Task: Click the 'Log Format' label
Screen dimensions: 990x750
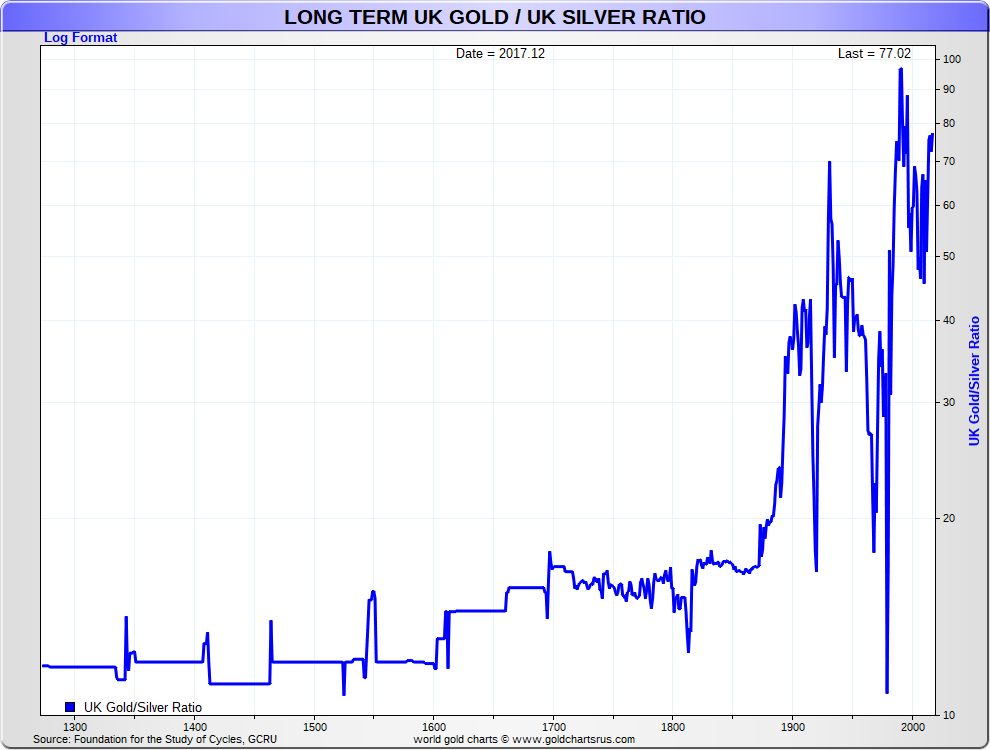Action: tap(80, 37)
